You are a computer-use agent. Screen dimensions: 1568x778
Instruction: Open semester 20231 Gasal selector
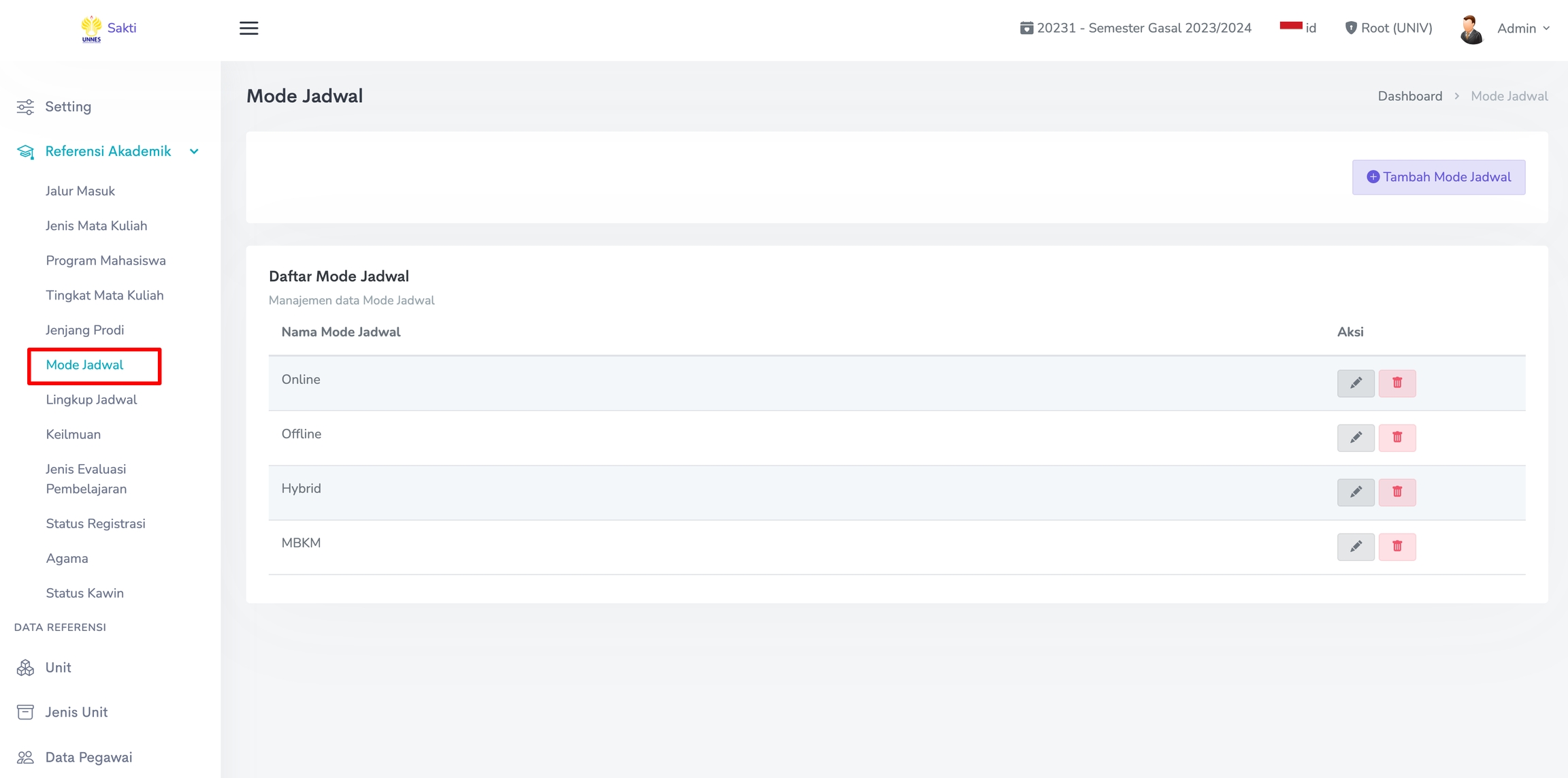[1135, 28]
